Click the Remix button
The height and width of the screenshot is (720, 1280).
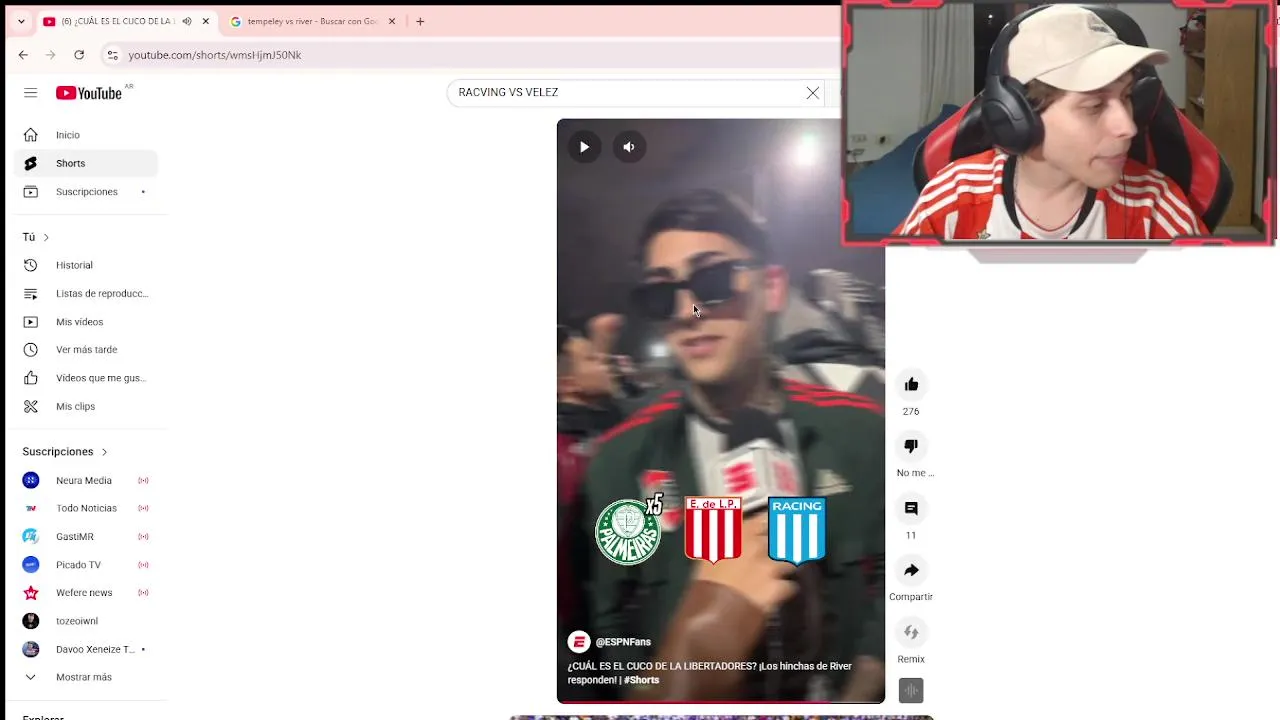911,632
